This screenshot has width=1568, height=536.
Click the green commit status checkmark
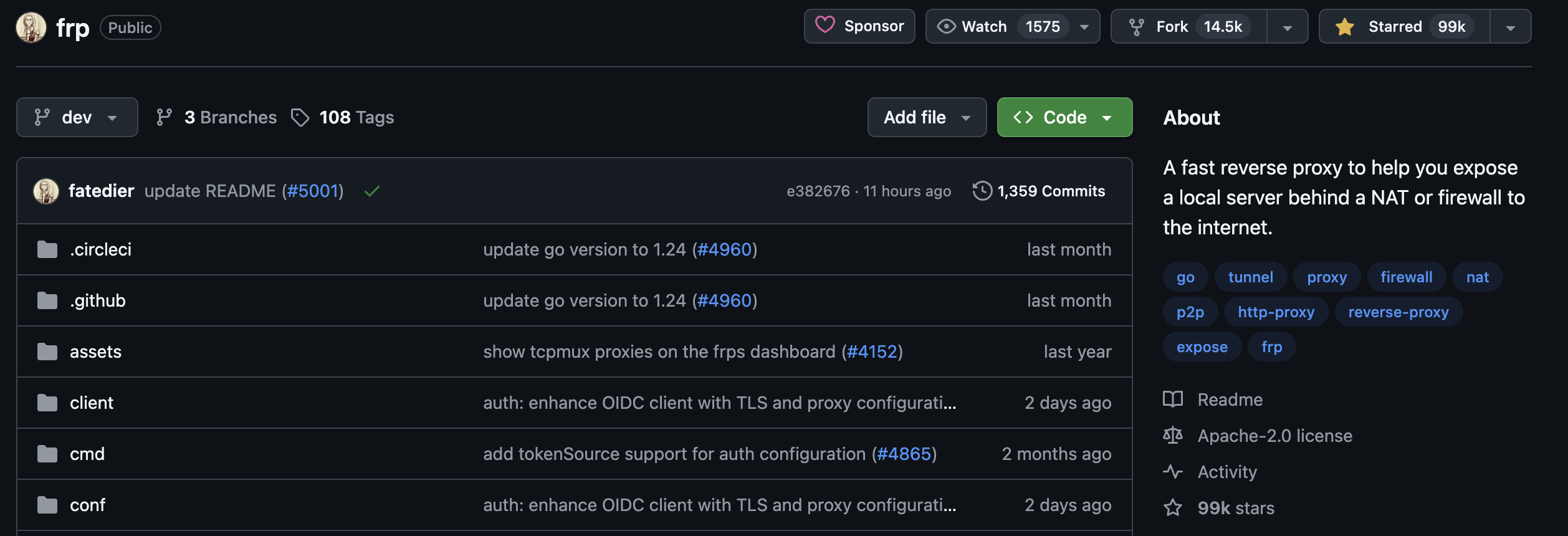[372, 191]
